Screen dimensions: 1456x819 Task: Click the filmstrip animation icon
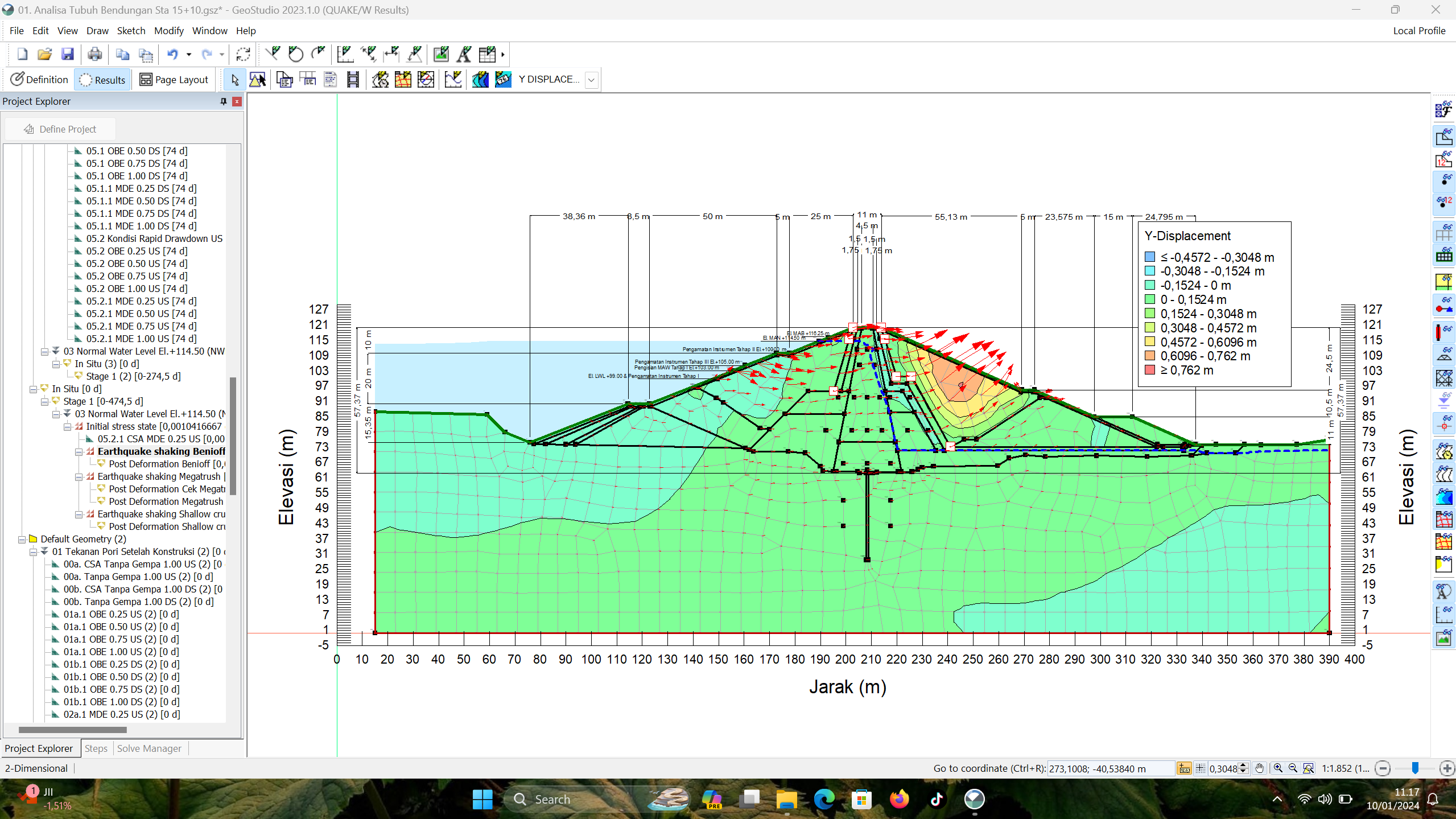(x=353, y=80)
